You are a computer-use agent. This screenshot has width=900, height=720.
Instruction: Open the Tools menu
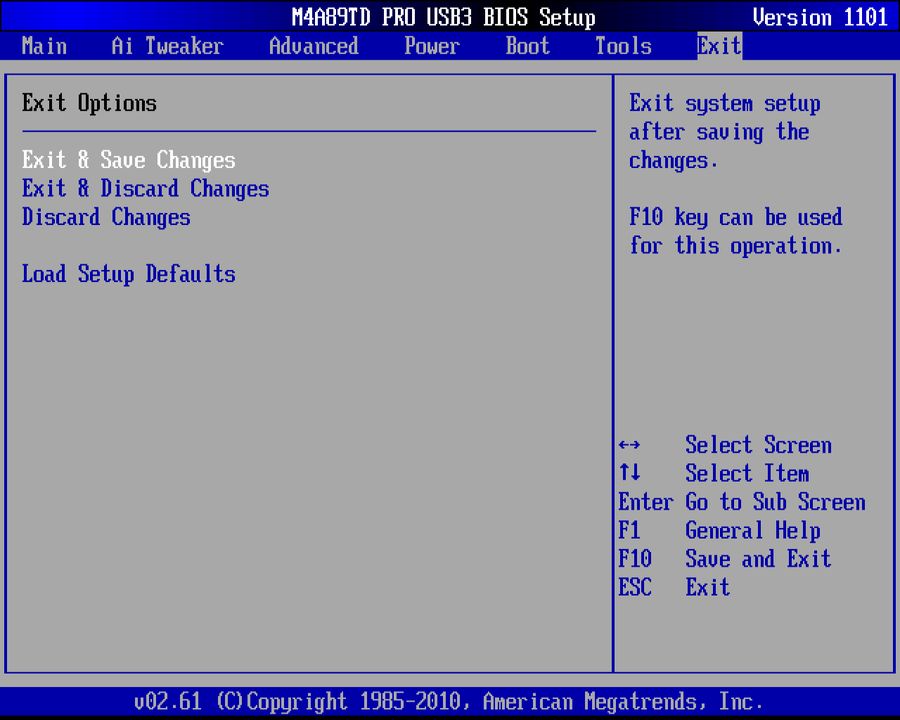point(622,46)
